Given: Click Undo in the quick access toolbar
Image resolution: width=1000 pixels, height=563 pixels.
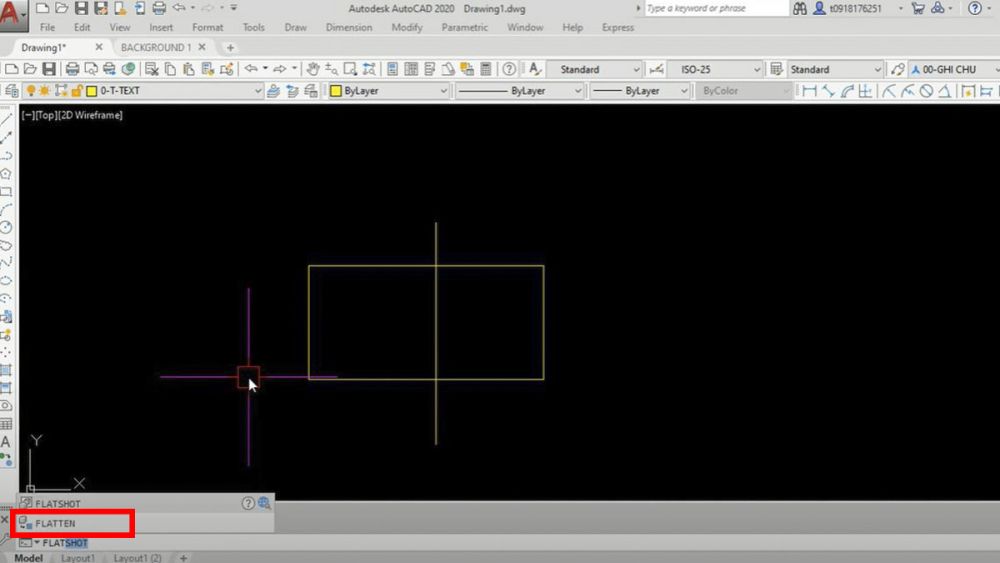Looking at the screenshot, I should 179,8.
